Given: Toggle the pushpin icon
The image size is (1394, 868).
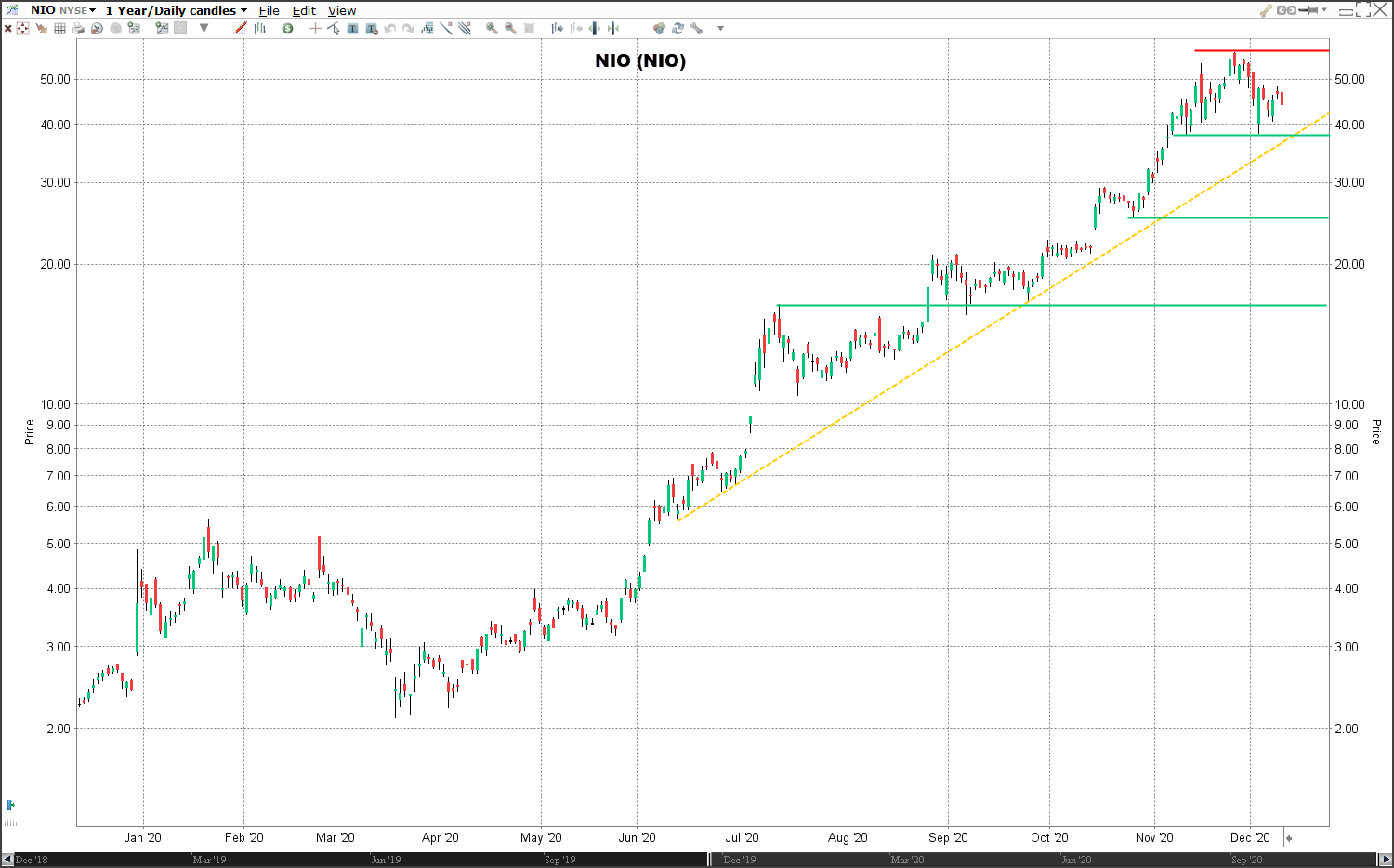Looking at the screenshot, I should pyautogui.click(x=1309, y=10).
